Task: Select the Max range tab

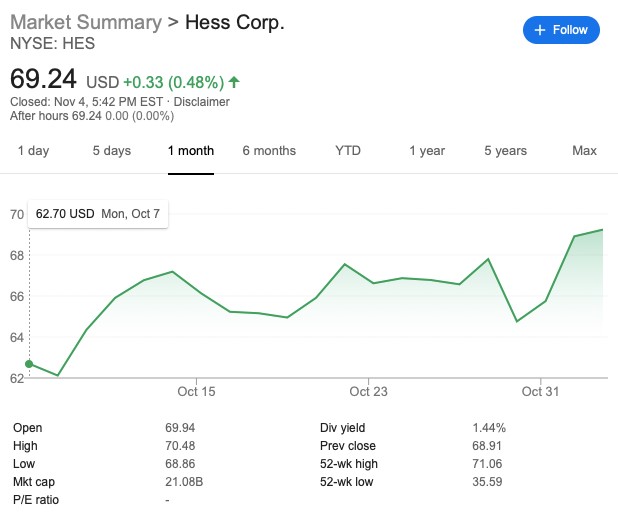Action: pyautogui.click(x=584, y=151)
